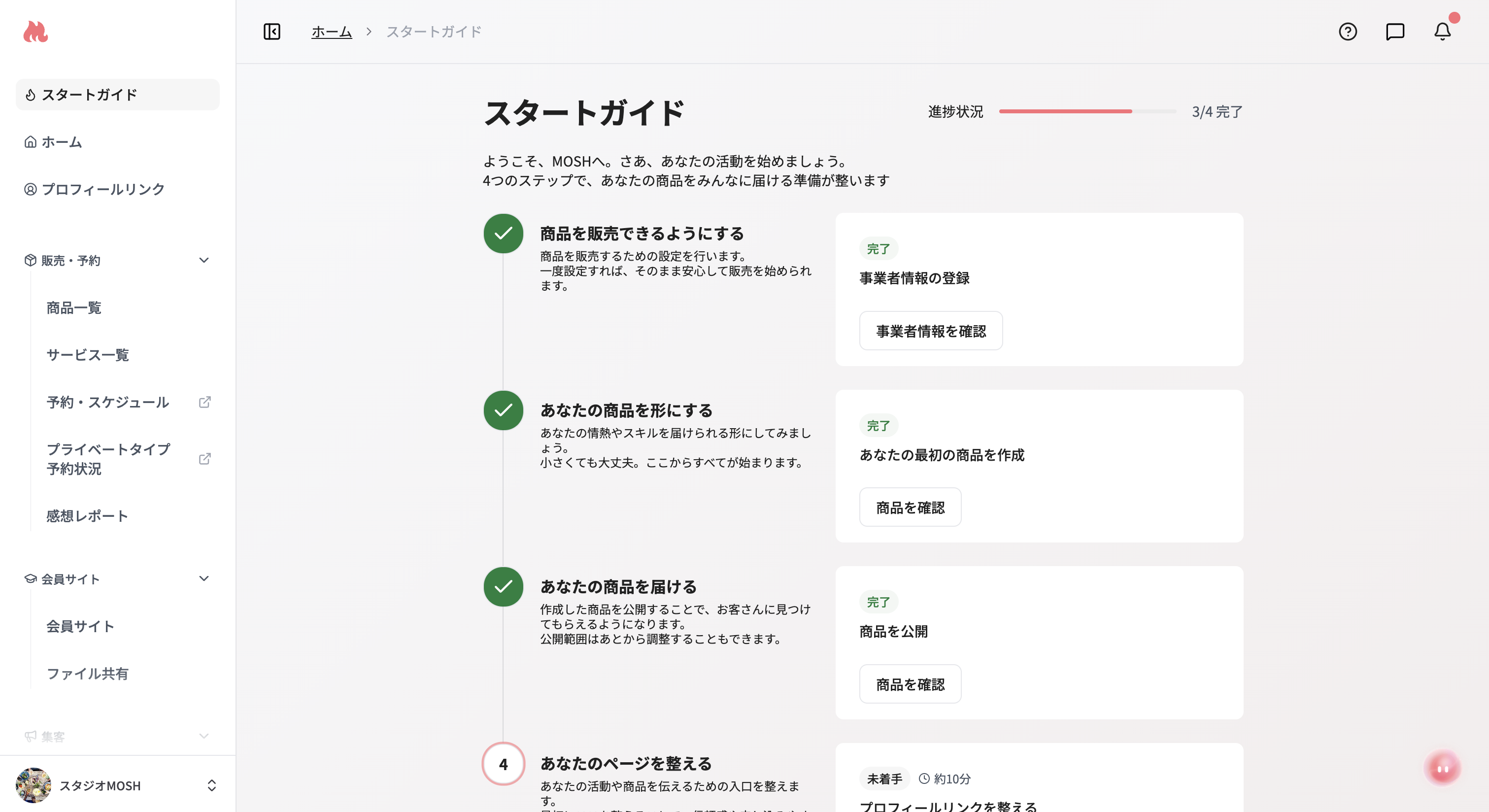Open the スタジオMOSH account switcher
1489x812 pixels.
[x=117, y=785]
